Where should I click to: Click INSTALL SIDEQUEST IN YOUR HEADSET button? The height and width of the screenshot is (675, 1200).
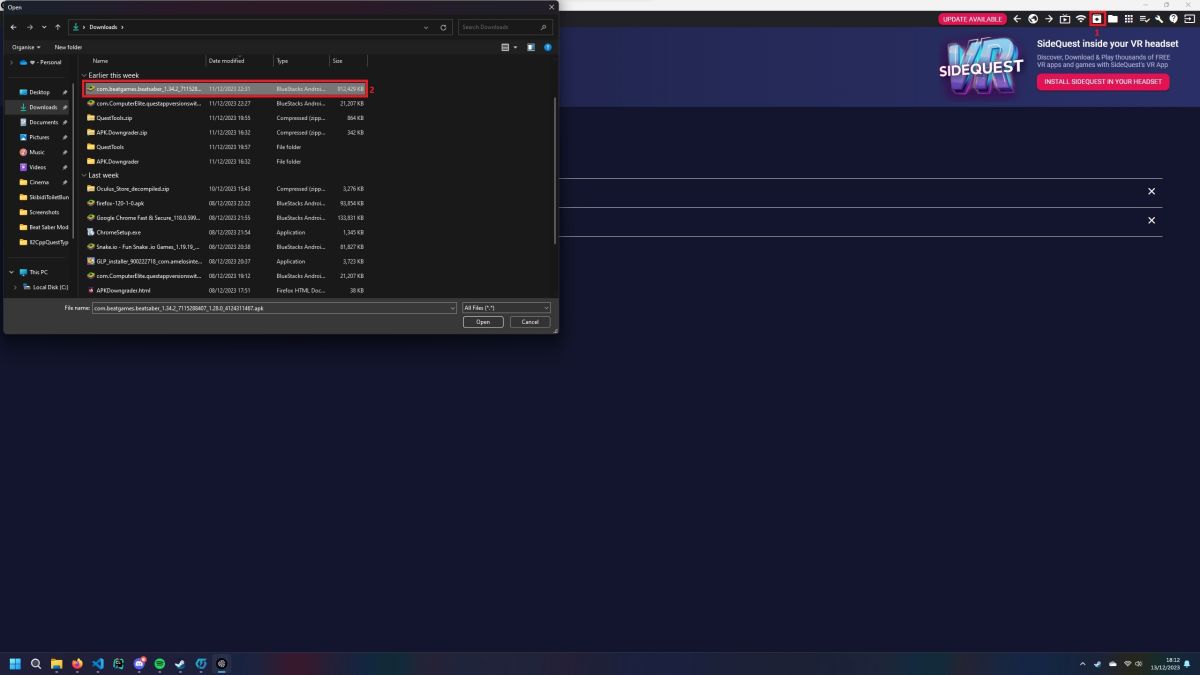click(1103, 82)
